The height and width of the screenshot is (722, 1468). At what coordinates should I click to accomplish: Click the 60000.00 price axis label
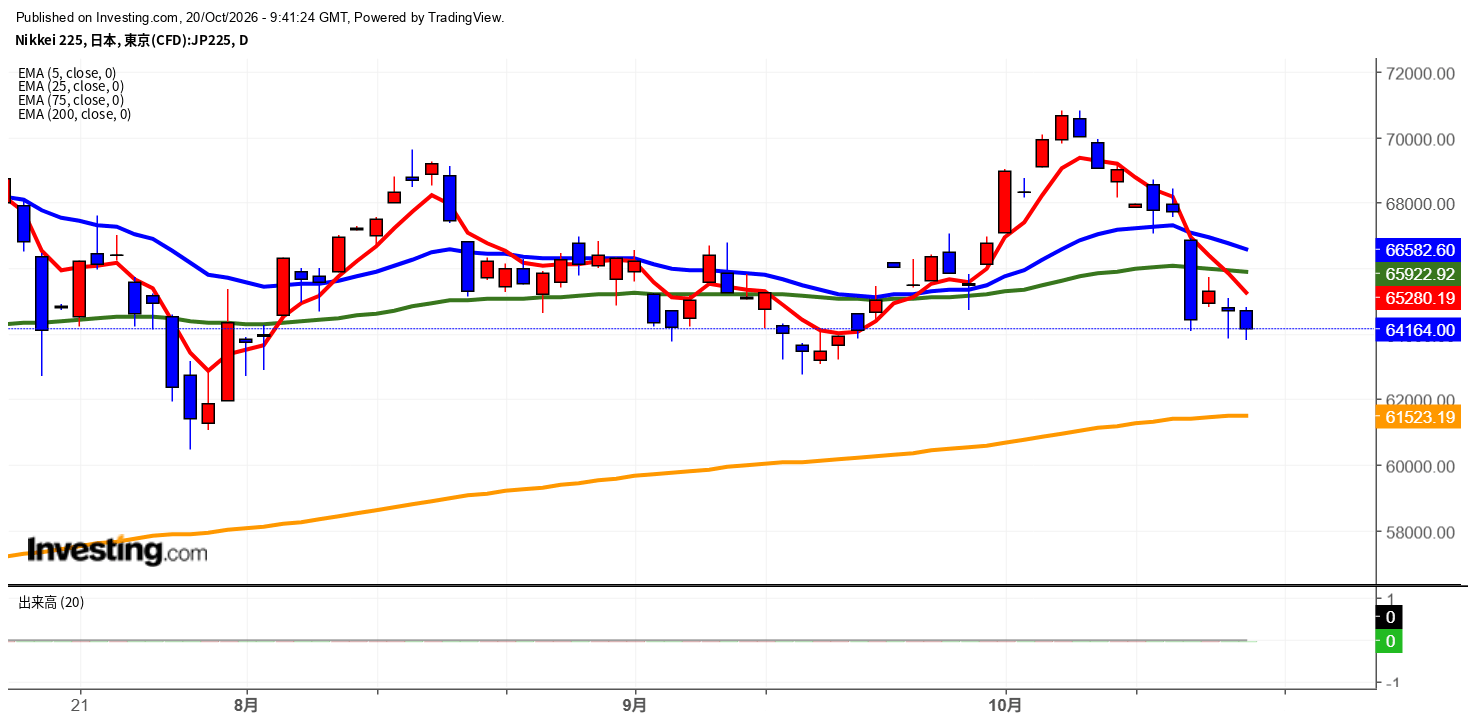click(1419, 466)
